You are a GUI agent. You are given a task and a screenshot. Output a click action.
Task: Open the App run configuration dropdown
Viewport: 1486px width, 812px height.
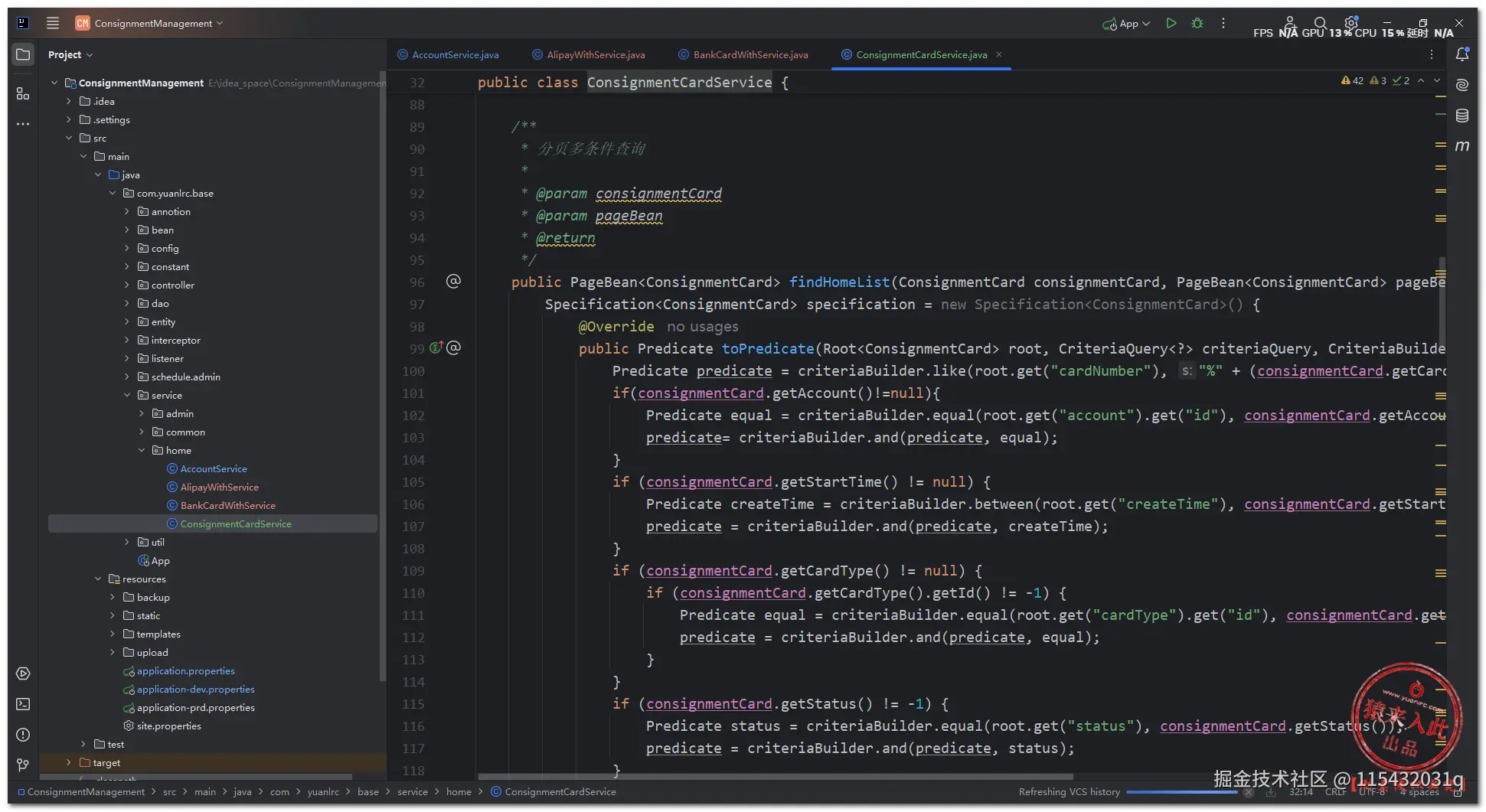(x=1126, y=24)
